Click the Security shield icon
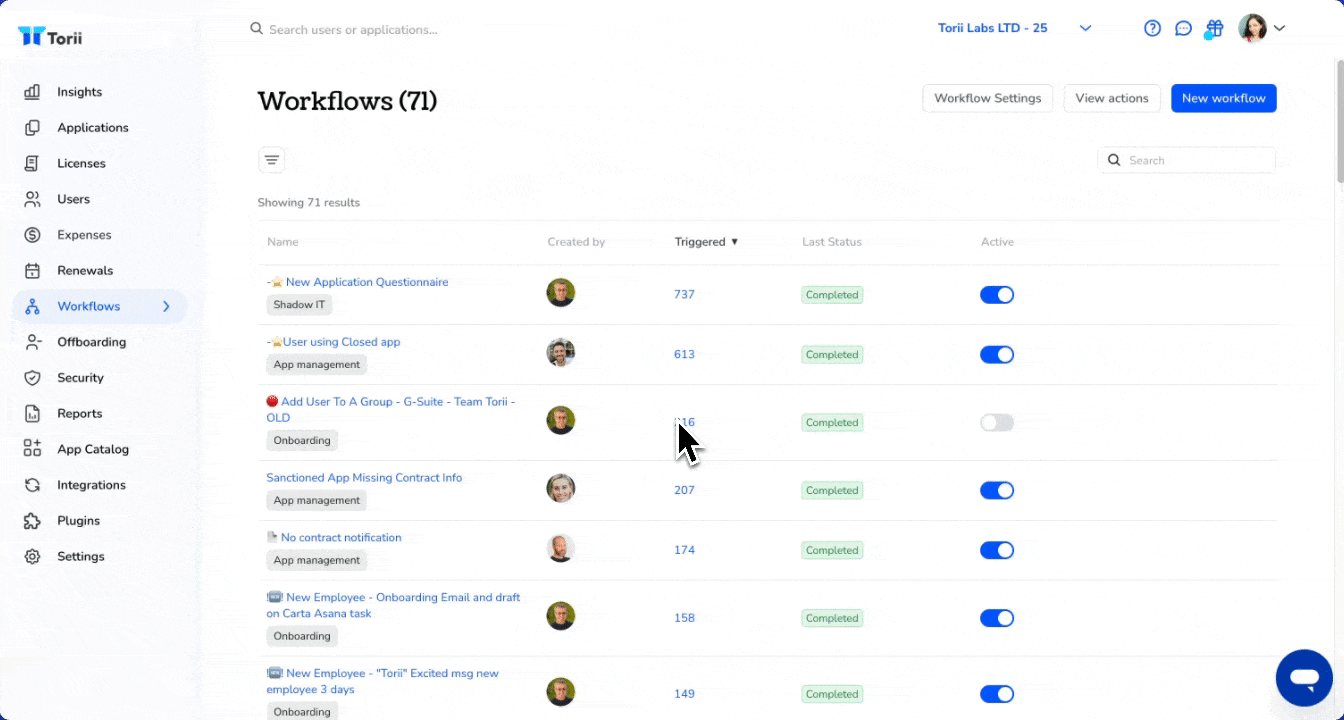This screenshot has height=720, width=1344. tap(32, 378)
